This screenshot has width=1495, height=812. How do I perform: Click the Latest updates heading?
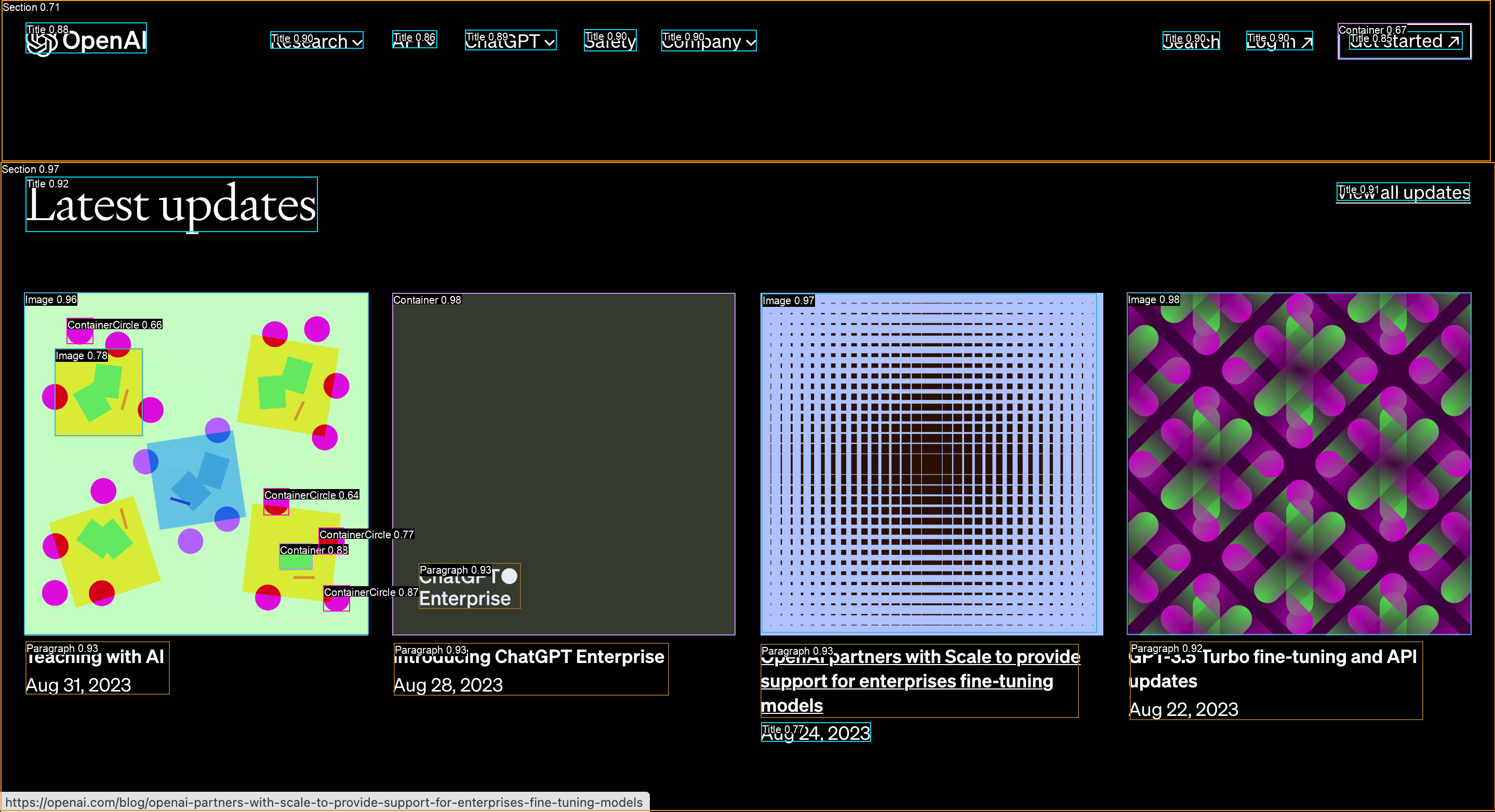pos(171,205)
